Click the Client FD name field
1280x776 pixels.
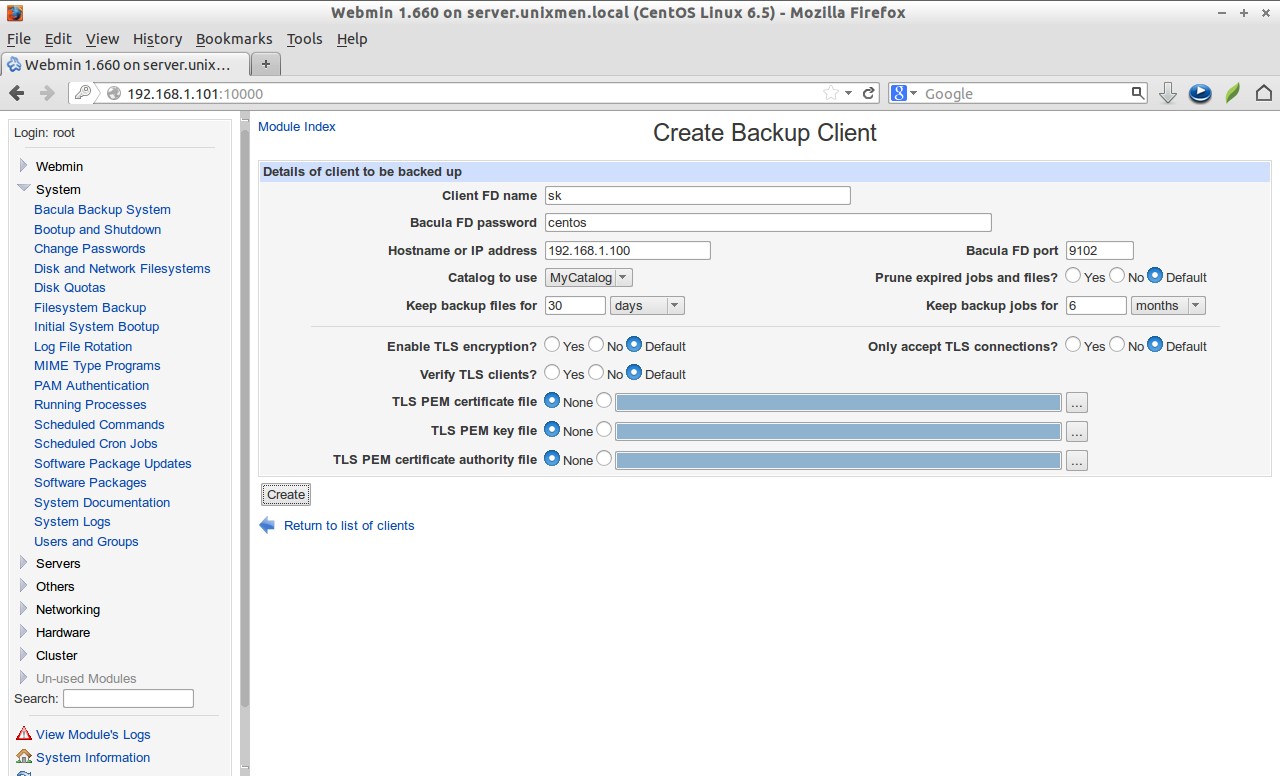(697, 195)
